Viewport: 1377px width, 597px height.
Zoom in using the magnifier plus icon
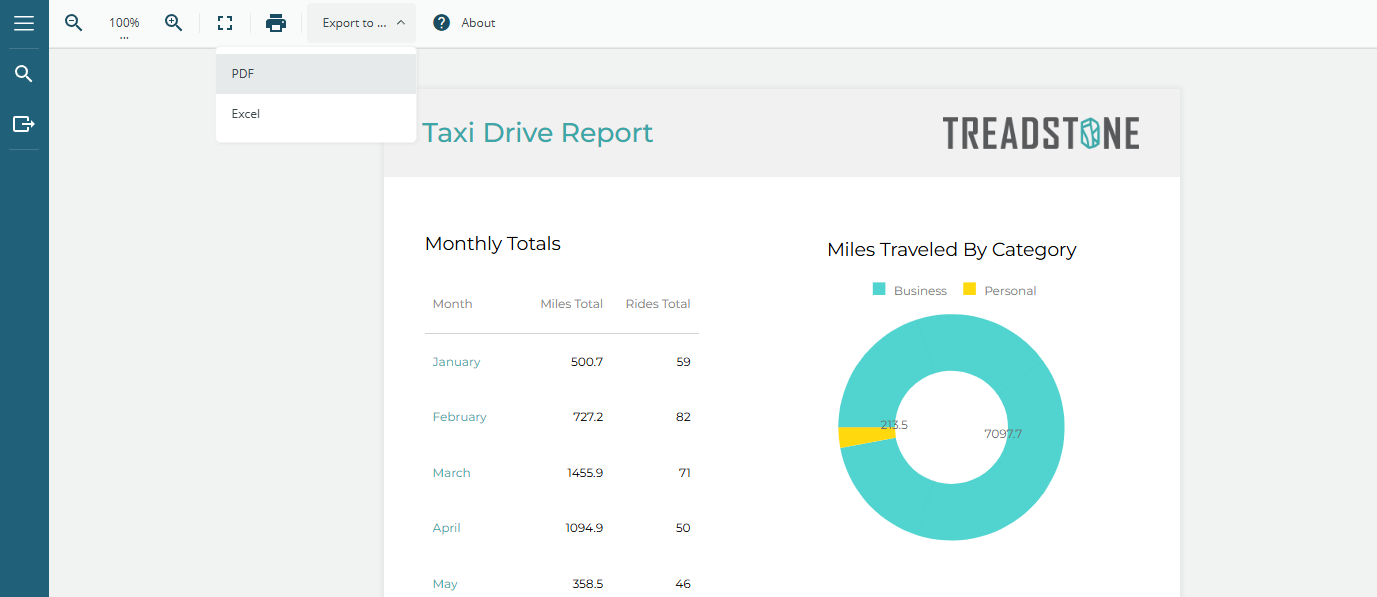tap(174, 23)
